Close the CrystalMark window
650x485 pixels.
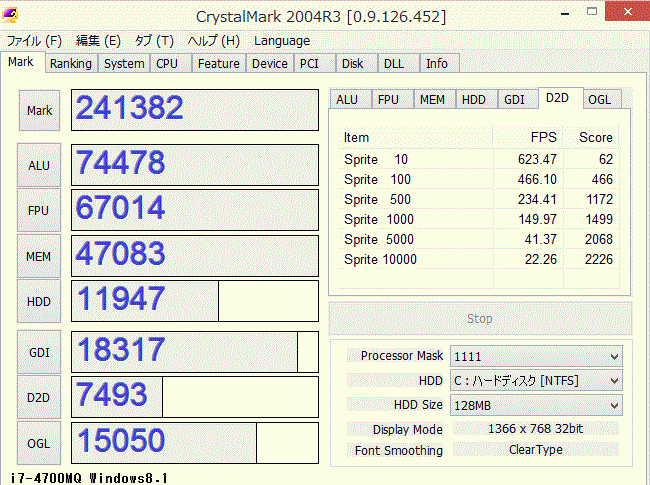(x=628, y=11)
